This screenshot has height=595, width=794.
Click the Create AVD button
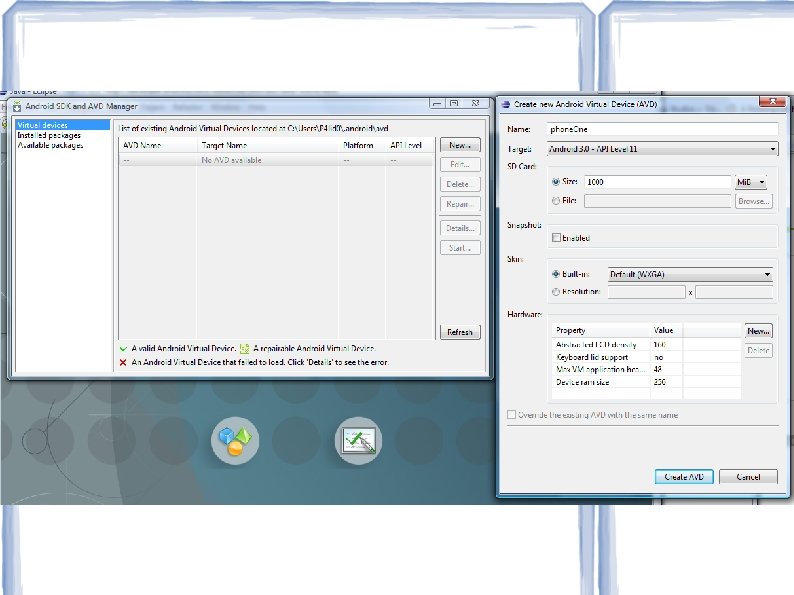tap(684, 477)
